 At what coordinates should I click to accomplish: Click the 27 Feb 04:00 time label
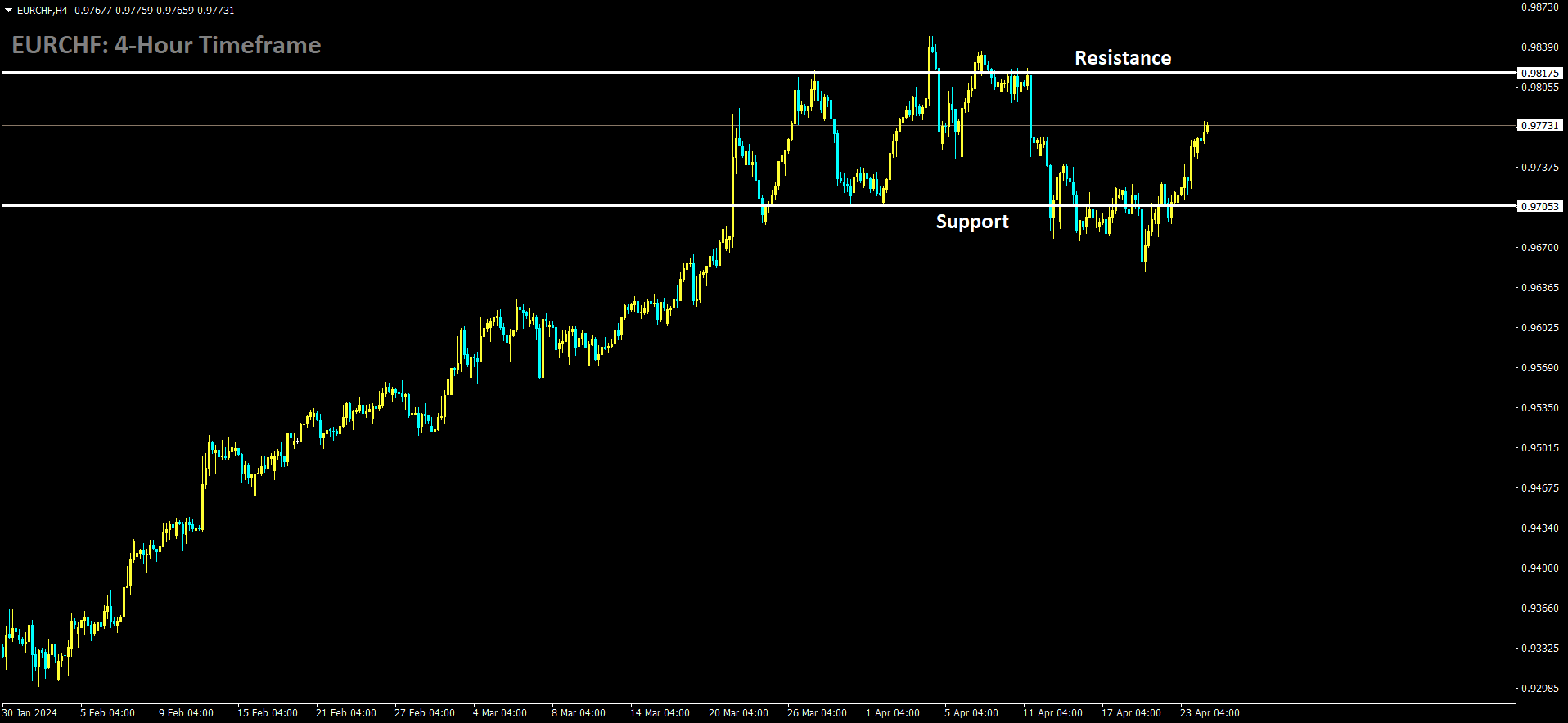(x=425, y=712)
